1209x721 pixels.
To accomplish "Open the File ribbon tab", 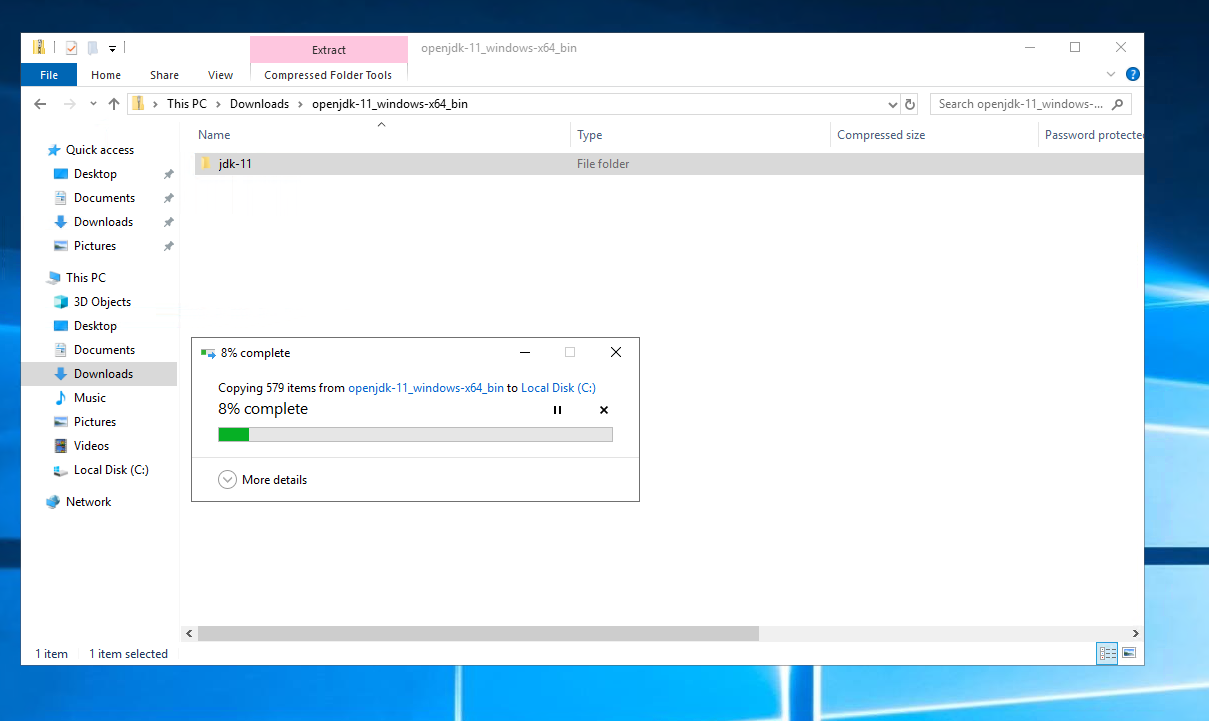I will click(49, 75).
